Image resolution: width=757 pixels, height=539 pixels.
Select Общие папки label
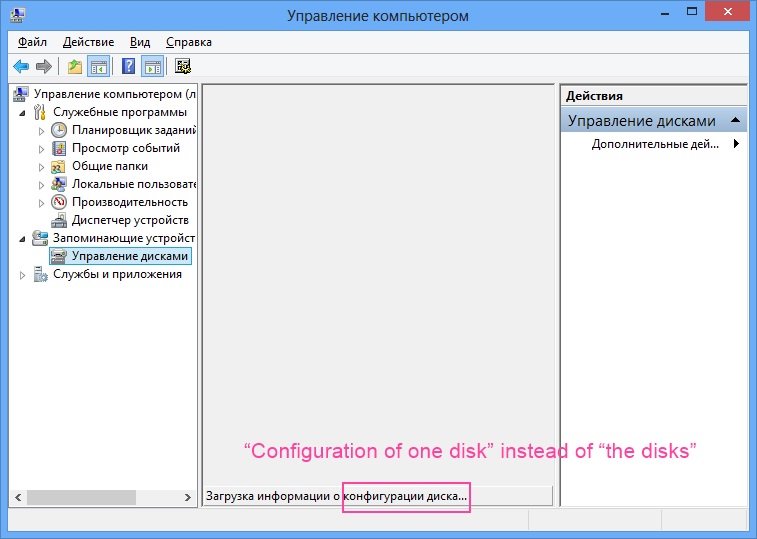pyautogui.click(x=110, y=166)
